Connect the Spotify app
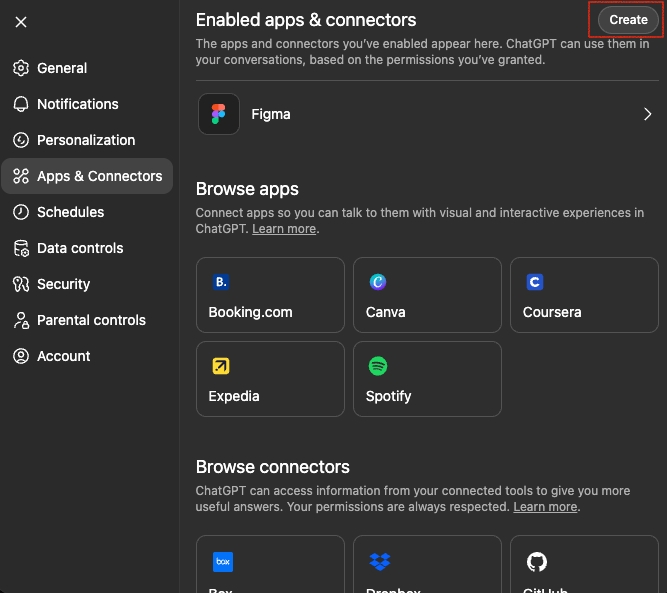This screenshot has height=593, width=667. pos(427,378)
